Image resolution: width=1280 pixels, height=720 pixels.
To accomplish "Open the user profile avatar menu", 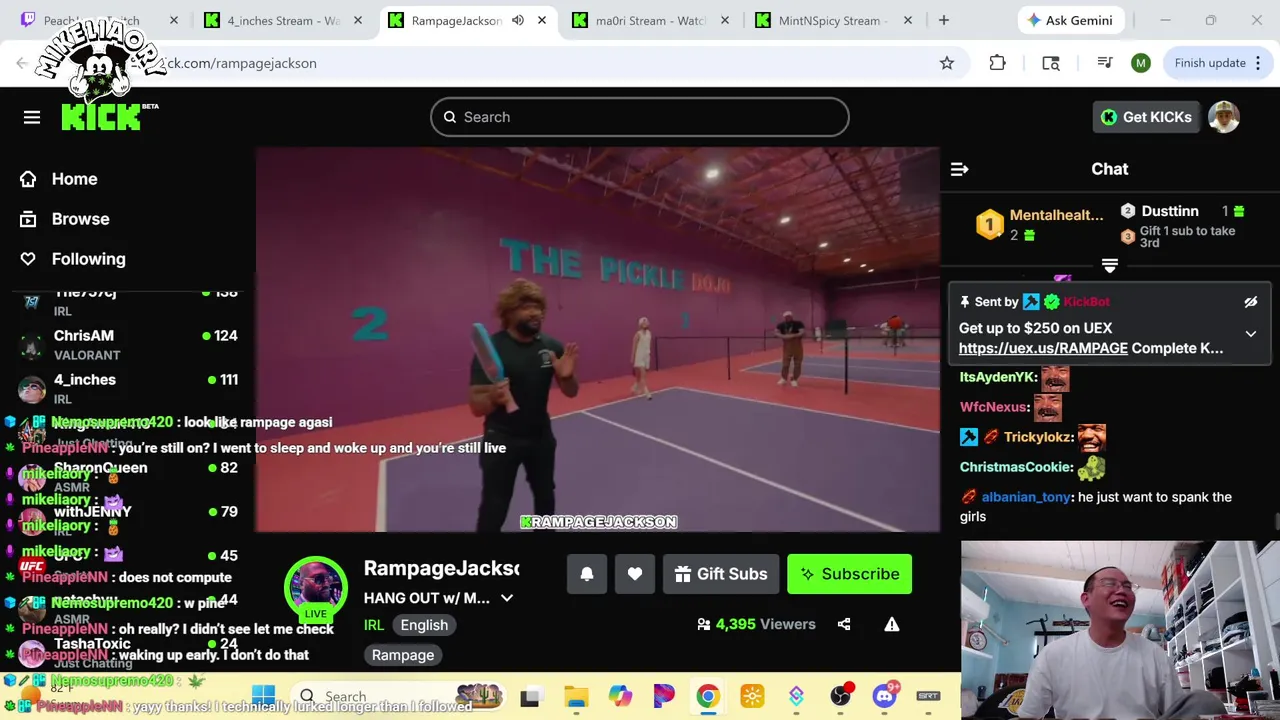I will point(1224,117).
